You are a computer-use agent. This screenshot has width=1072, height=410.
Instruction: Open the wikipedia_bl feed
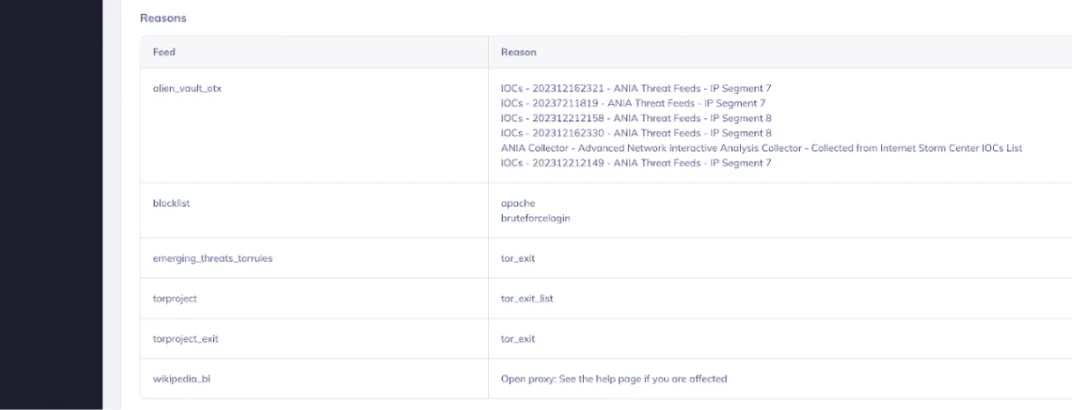177,379
